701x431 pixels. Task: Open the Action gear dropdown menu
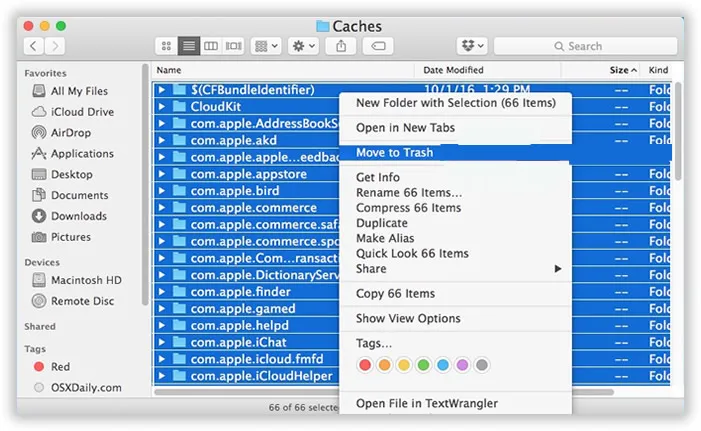point(301,46)
